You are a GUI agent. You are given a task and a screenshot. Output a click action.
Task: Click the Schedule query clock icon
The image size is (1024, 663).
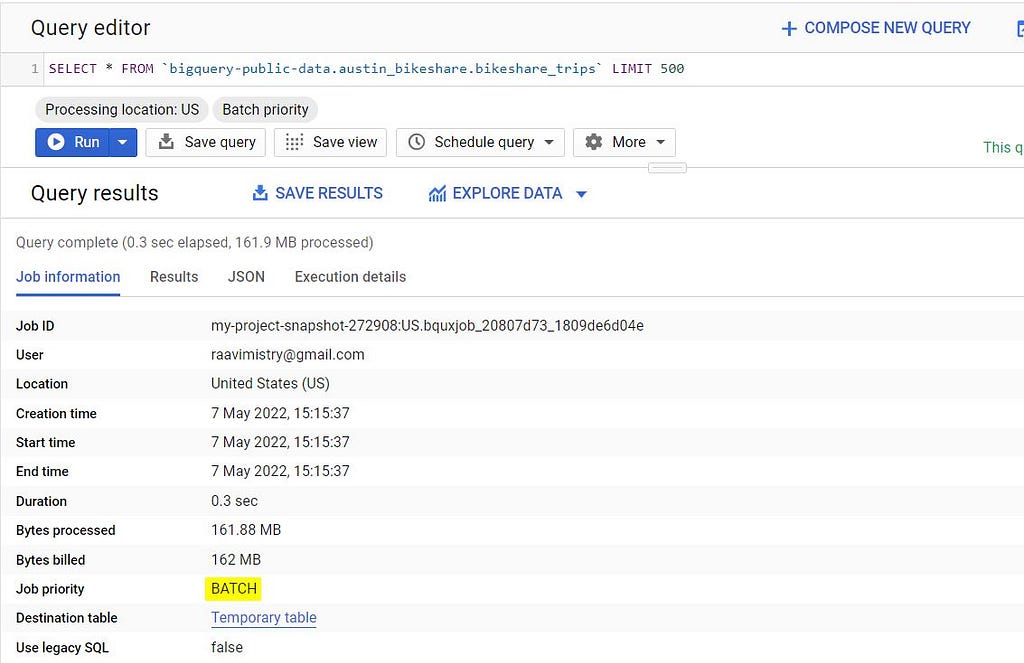click(x=417, y=142)
